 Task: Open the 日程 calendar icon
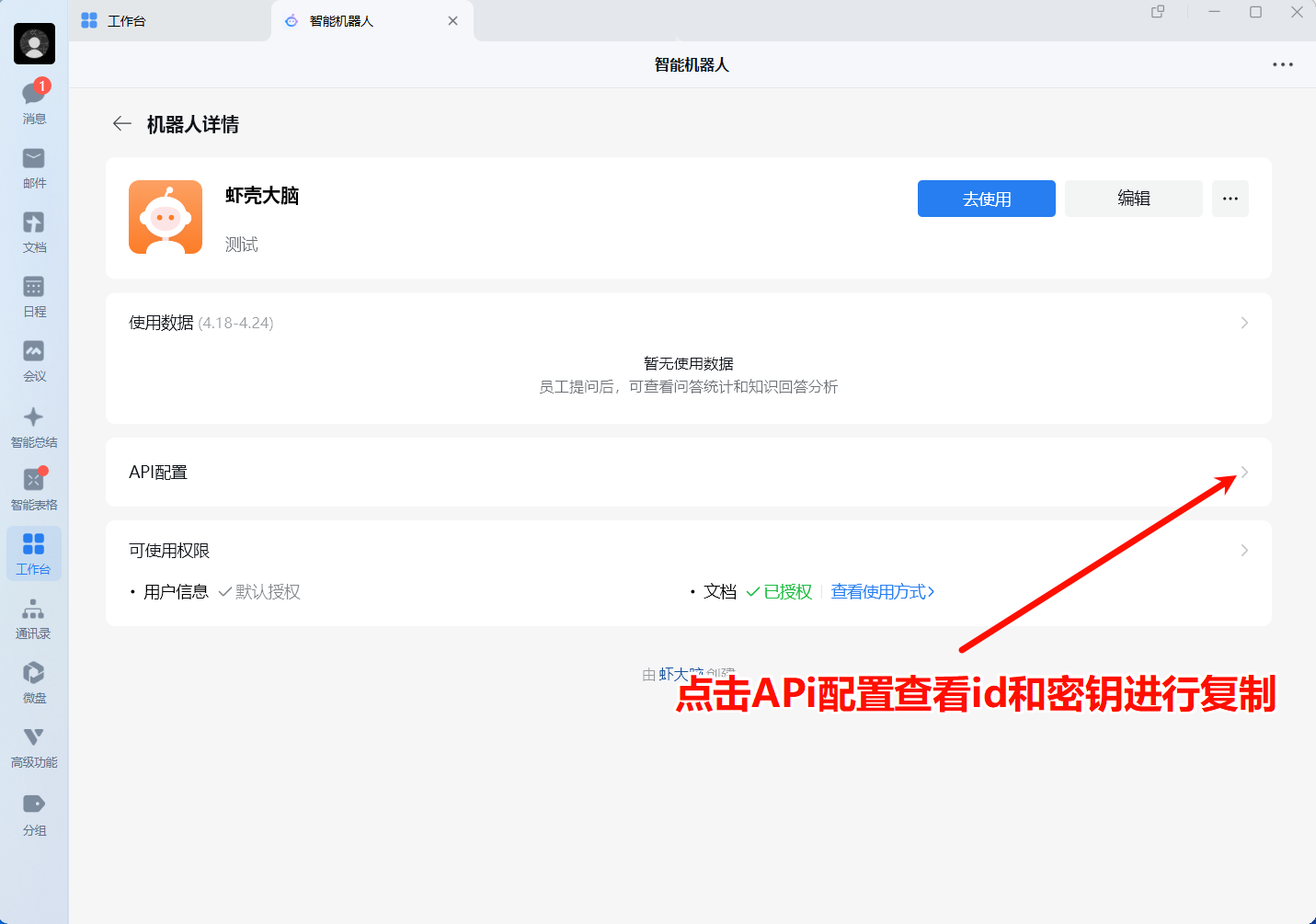coord(34,297)
